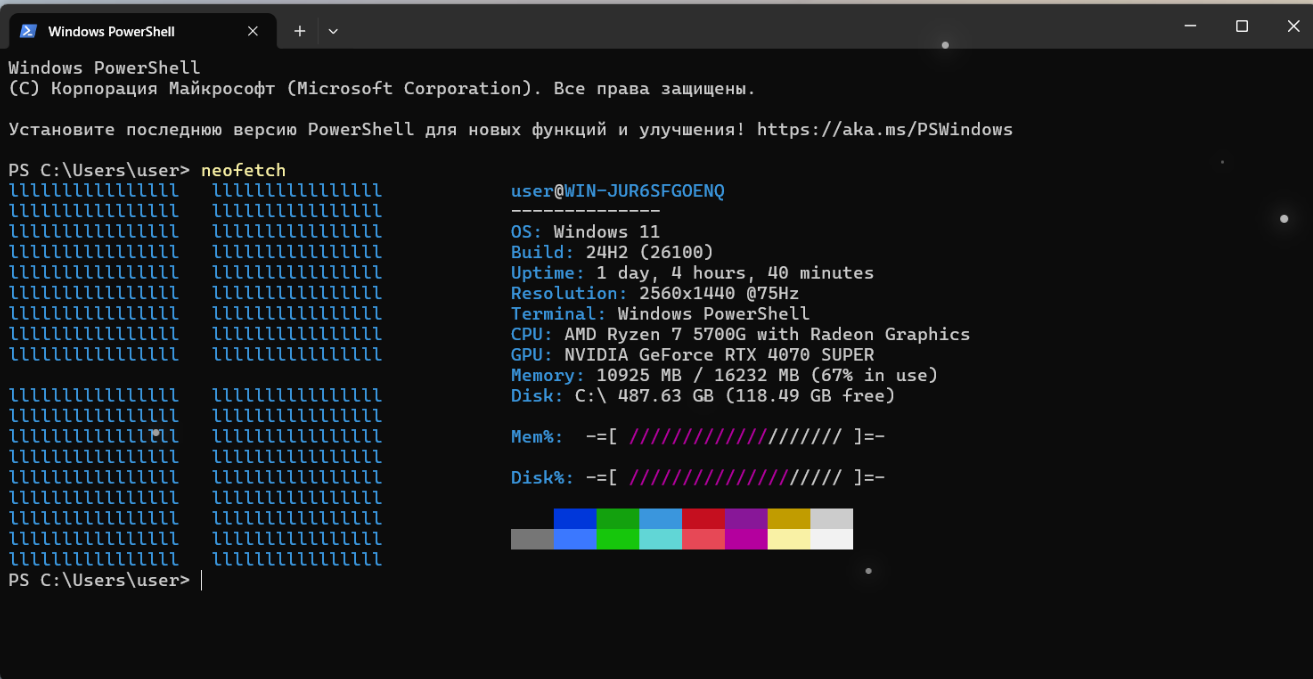Click the Disk% usage bar
This screenshot has width=1313, height=679.
click(735, 478)
